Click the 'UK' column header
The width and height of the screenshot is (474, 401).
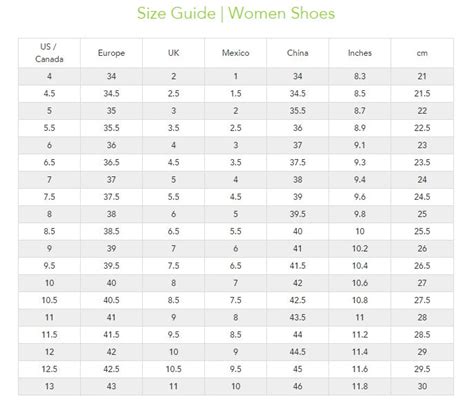tap(173, 53)
